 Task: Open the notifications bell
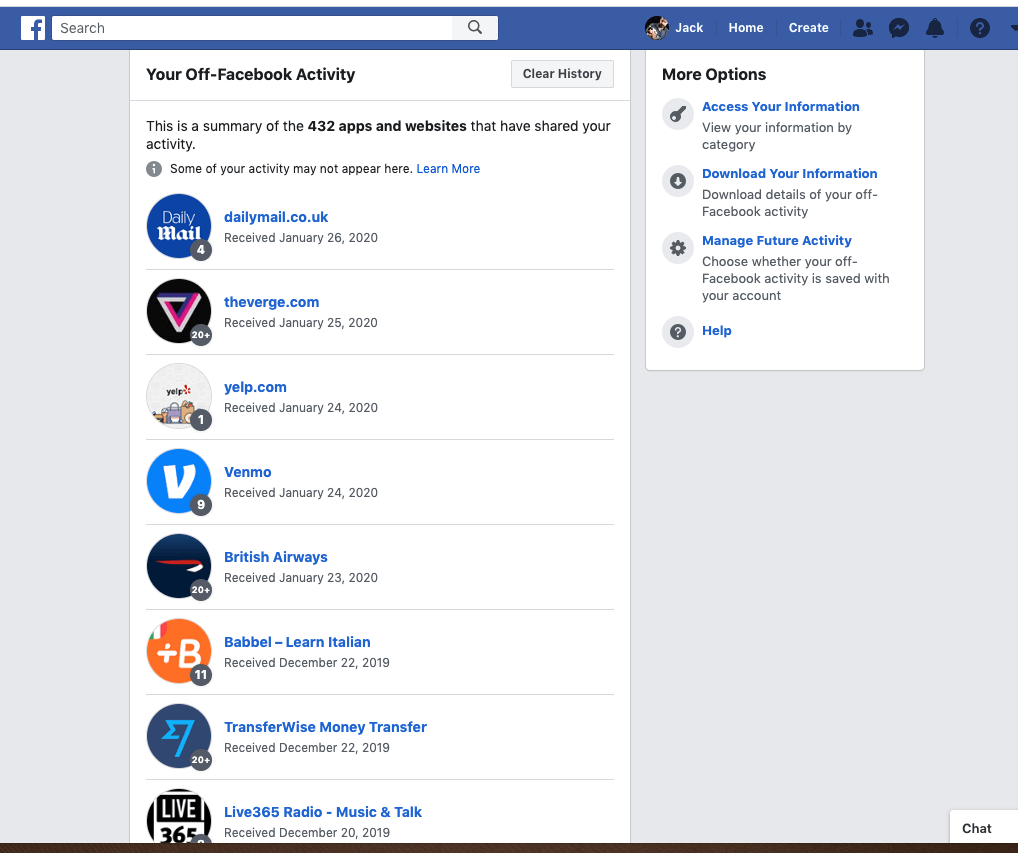pyautogui.click(x=935, y=28)
